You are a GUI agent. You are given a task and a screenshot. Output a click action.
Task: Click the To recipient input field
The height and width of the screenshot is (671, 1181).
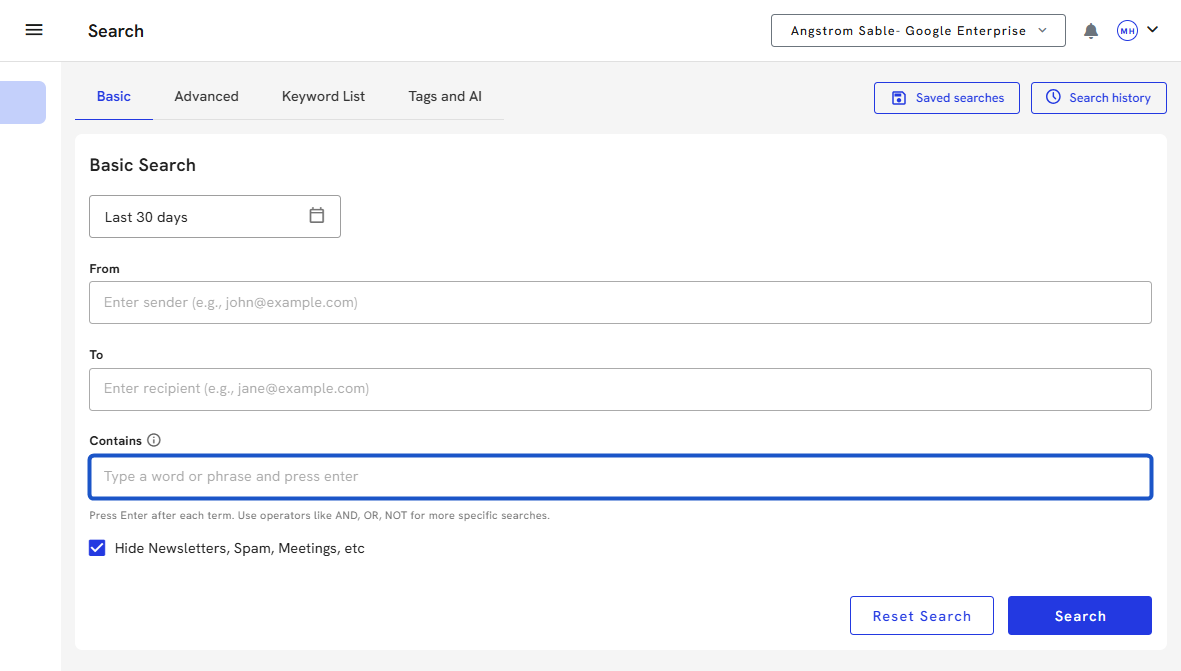click(x=620, y=389)
